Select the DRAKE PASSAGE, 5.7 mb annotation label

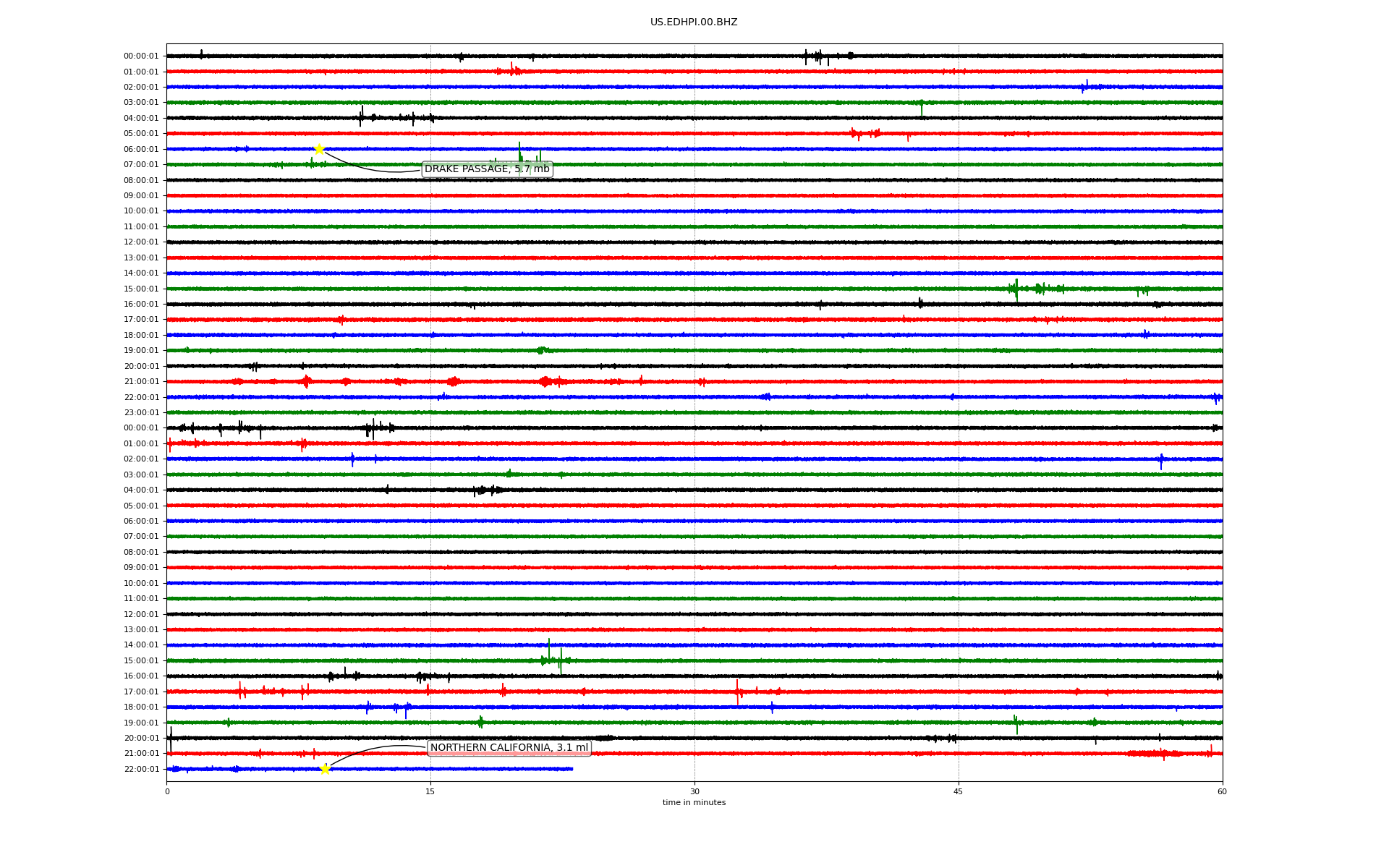coord(487,169)
